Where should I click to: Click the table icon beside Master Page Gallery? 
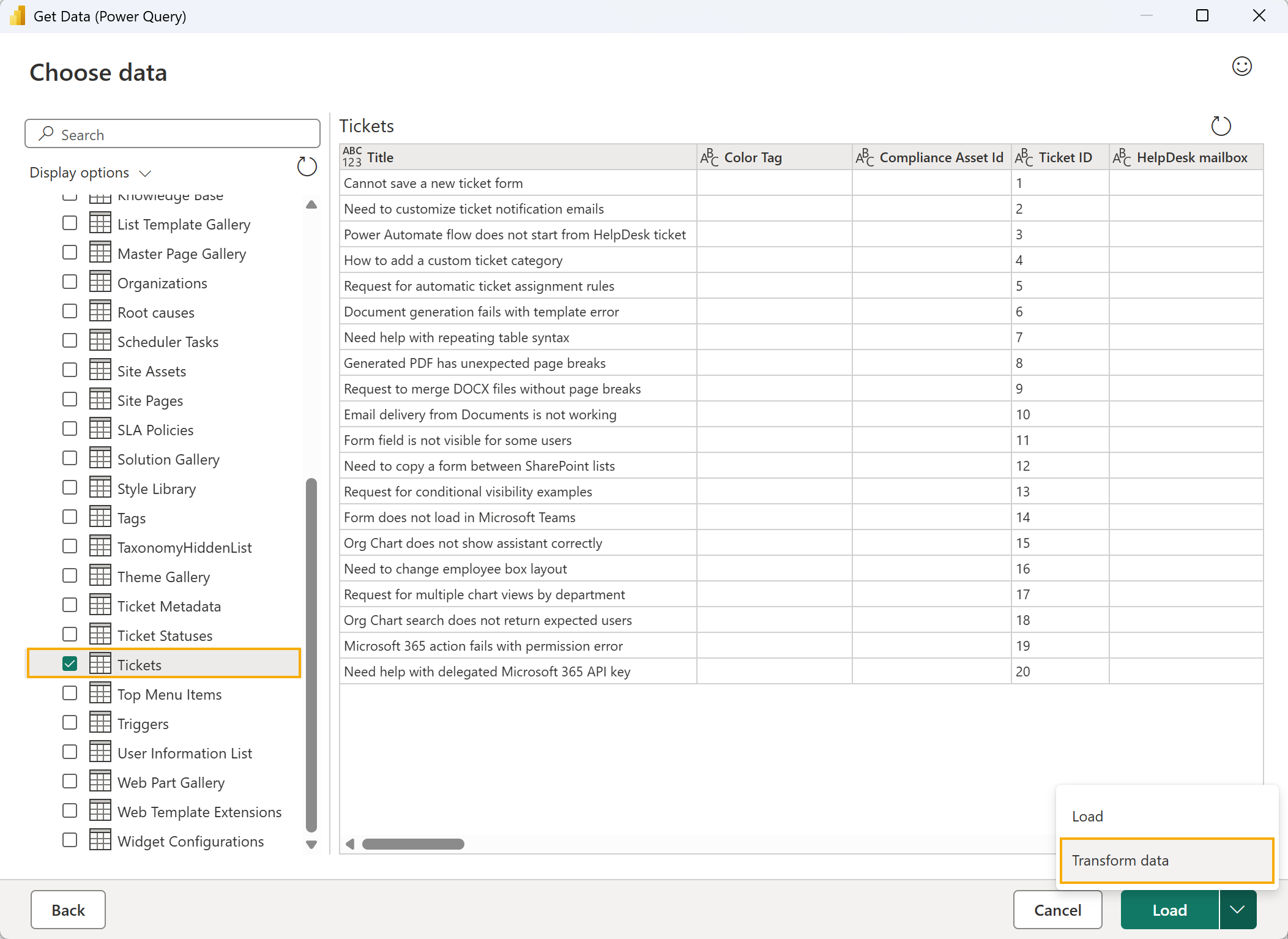click(x=100, y=253)
